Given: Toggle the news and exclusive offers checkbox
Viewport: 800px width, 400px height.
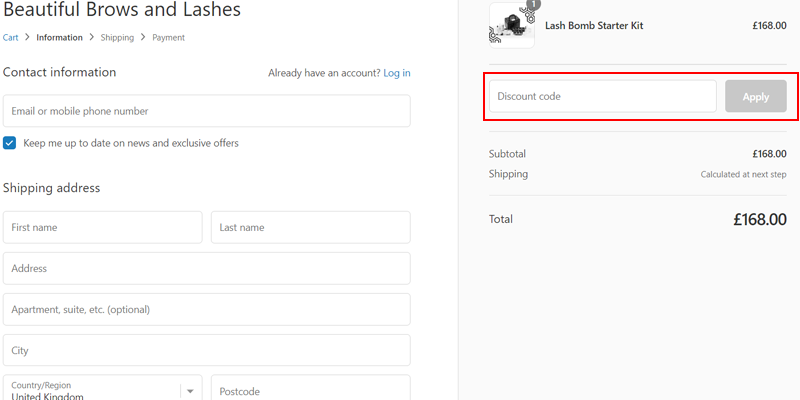Looking at the screenshot, I should coord(10,143).
